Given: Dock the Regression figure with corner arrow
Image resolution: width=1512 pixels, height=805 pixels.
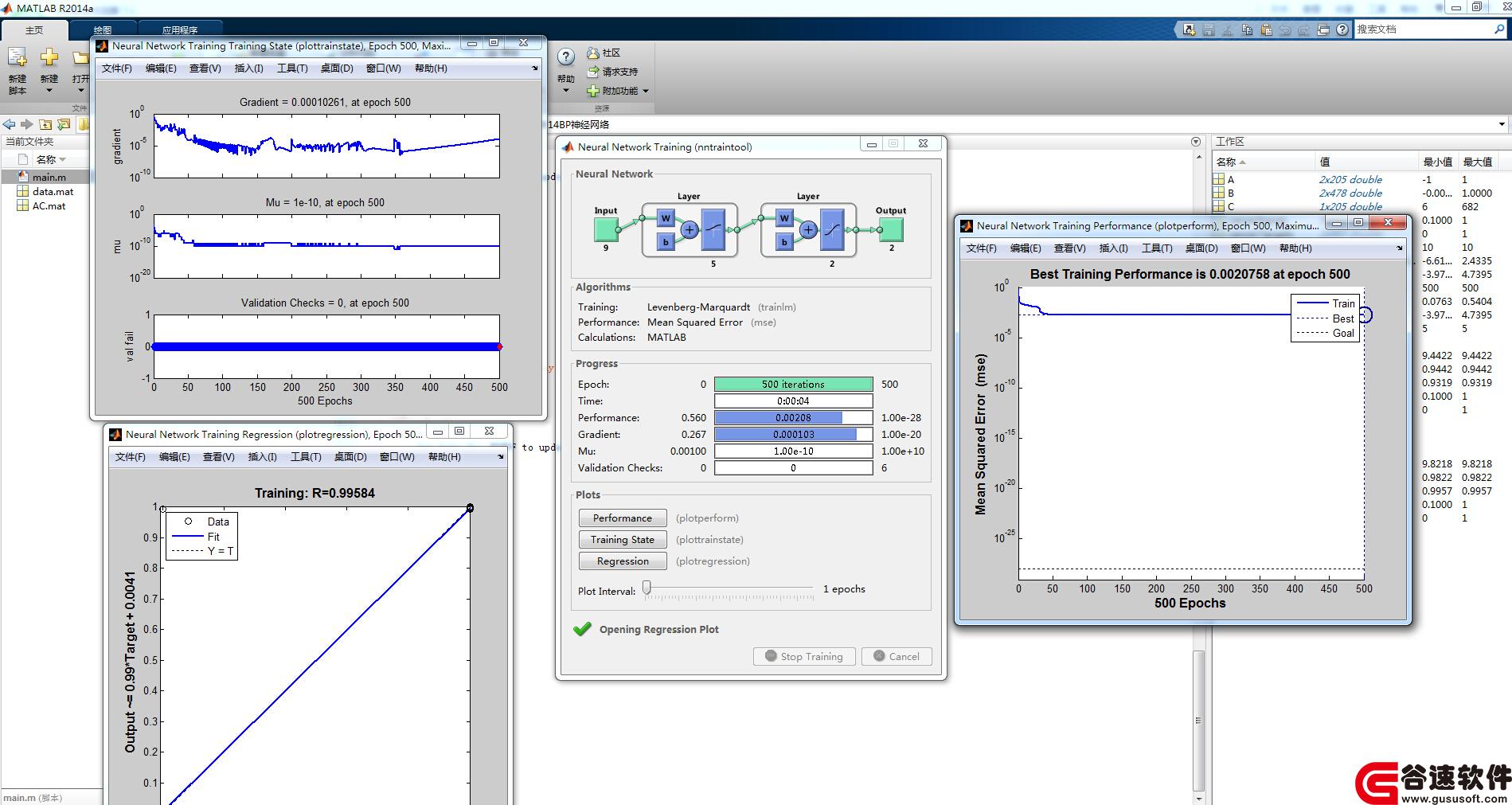Looking at the screenshot, I should click(x=501, y=457).
